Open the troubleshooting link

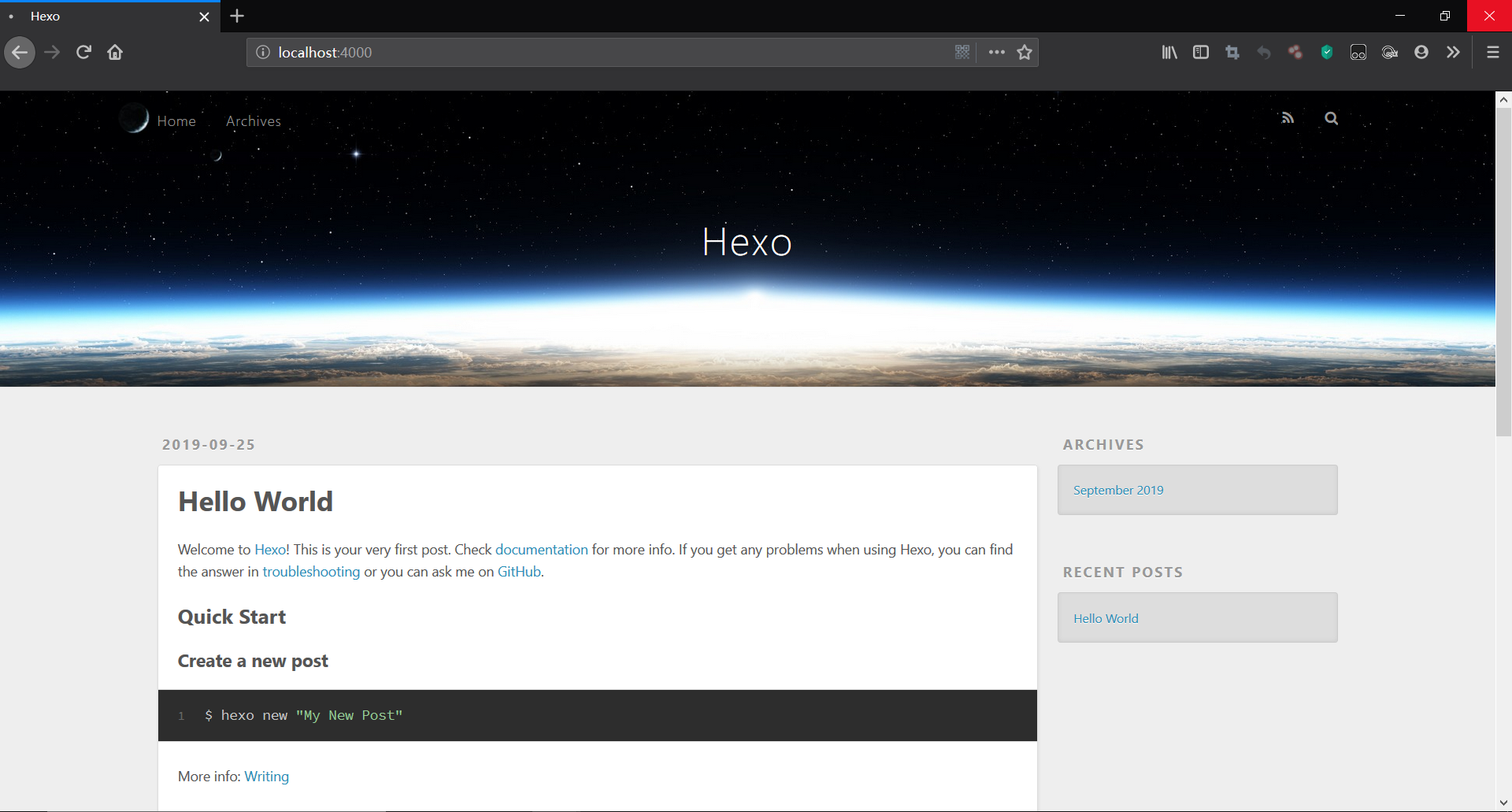click(x=311, y=572)
